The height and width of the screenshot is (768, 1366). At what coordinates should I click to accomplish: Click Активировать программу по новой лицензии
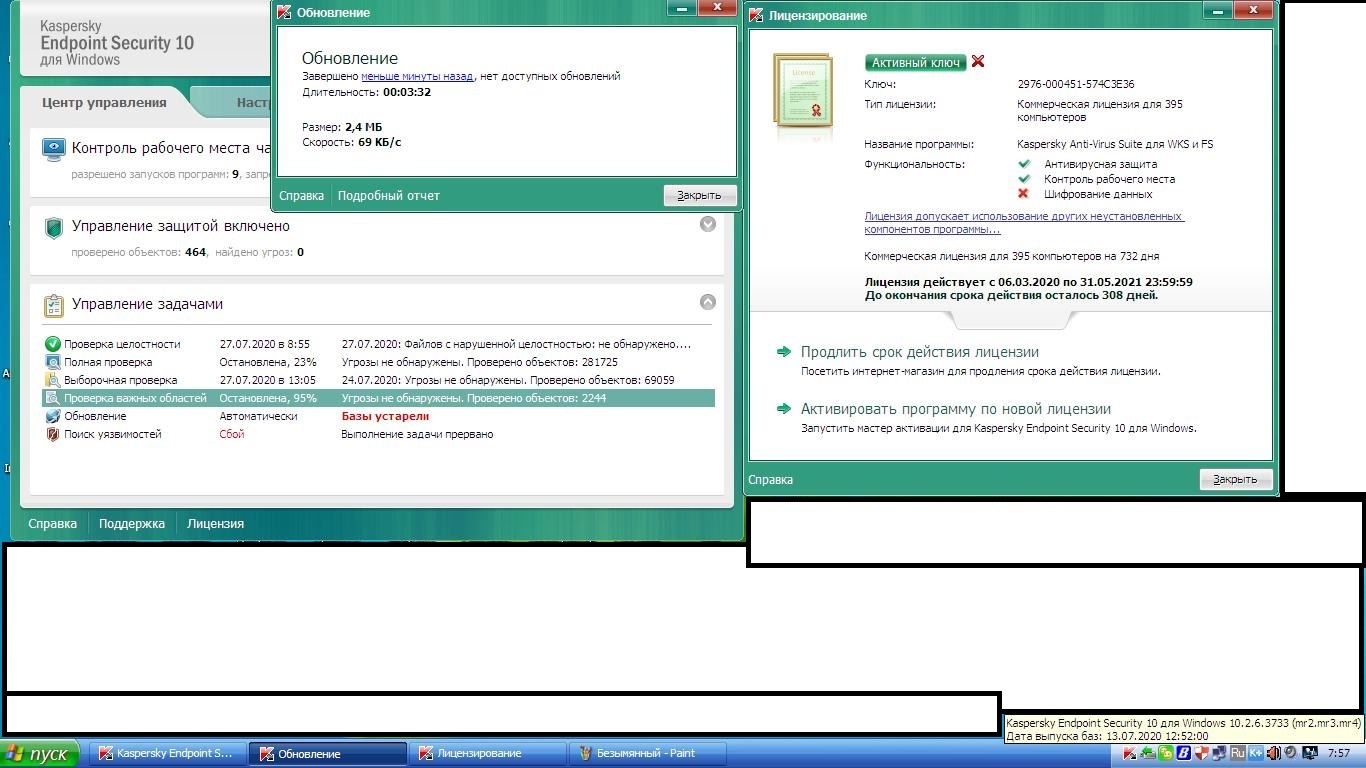[x=955, y=409]
